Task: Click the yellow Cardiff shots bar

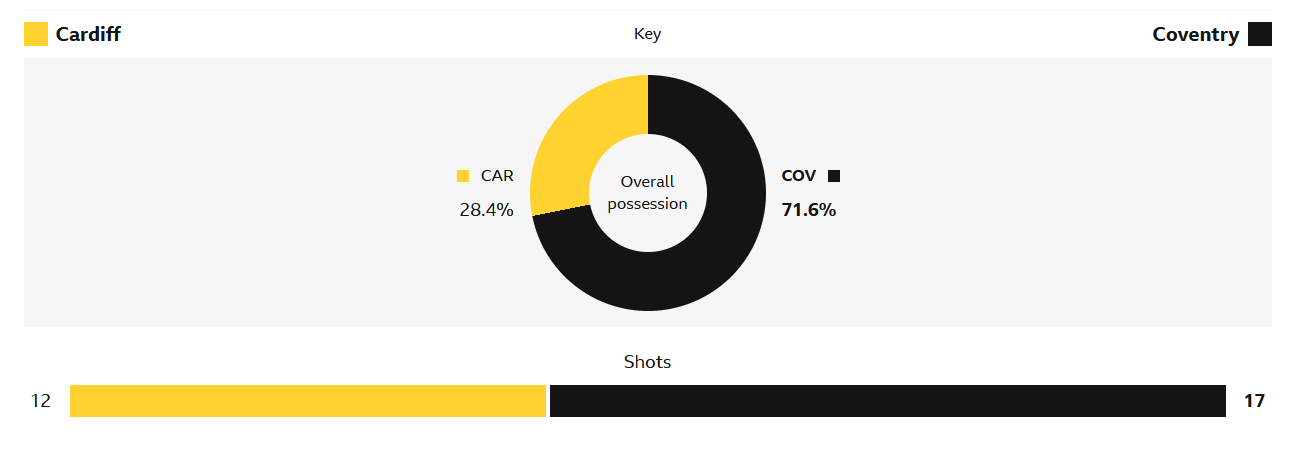Action: (308, 401)
